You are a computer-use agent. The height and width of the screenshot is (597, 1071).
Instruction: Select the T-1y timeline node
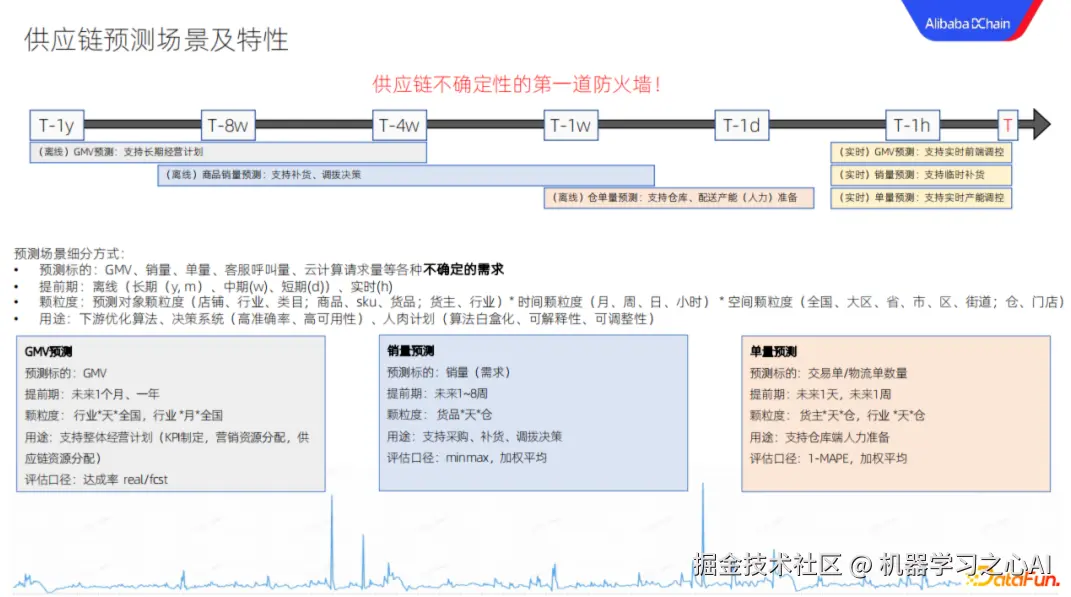click(x=59, y=125)
